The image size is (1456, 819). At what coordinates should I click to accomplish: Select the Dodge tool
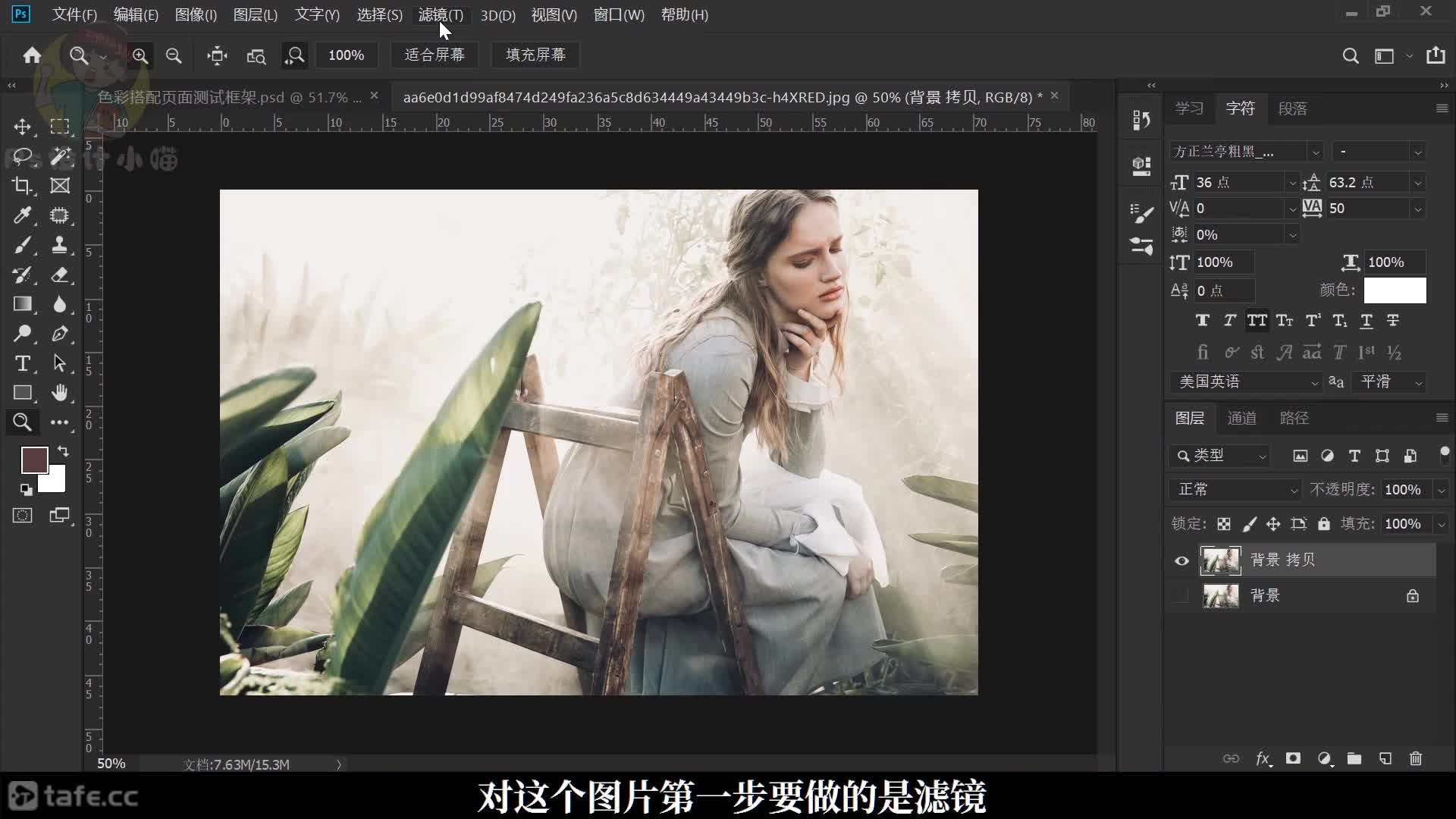pyautogui.click(x=22, y=334)
